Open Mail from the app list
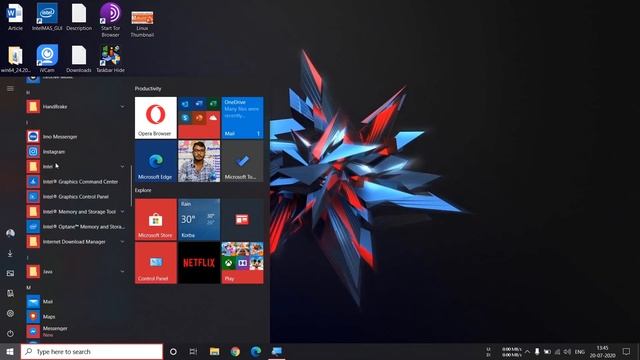The height and width of the screenshot is (360, 640). [x=76, y=302]
